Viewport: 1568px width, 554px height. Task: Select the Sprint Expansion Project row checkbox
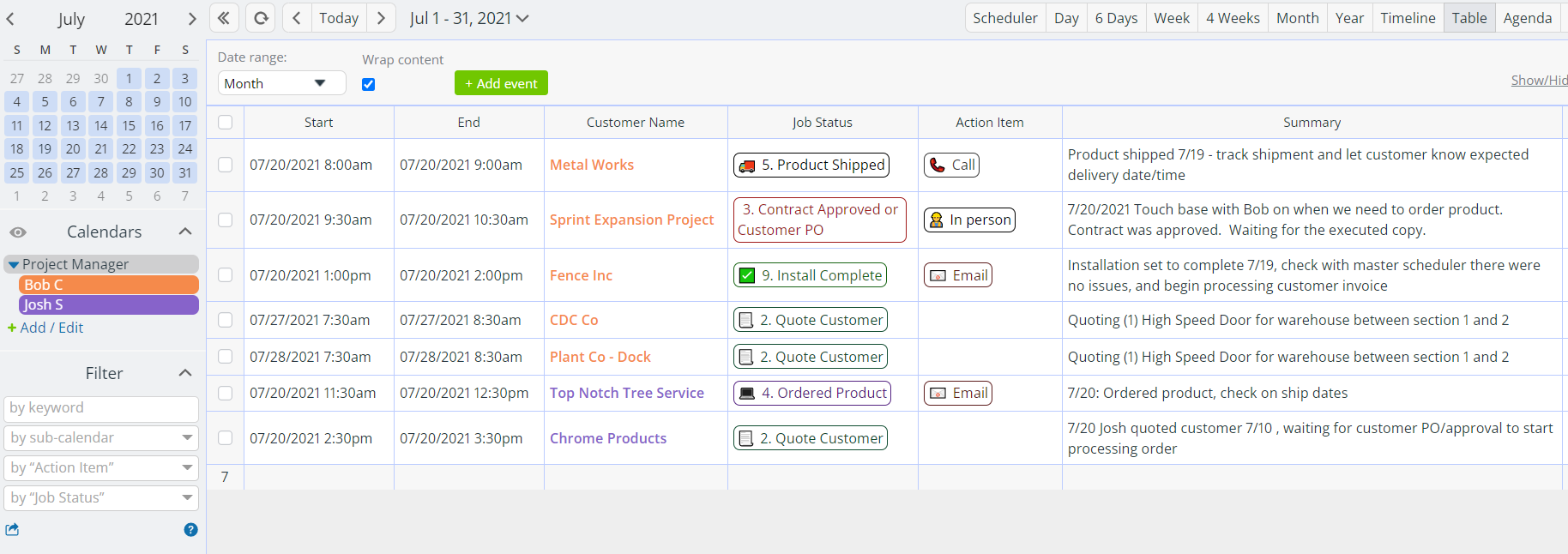(226, 220)
